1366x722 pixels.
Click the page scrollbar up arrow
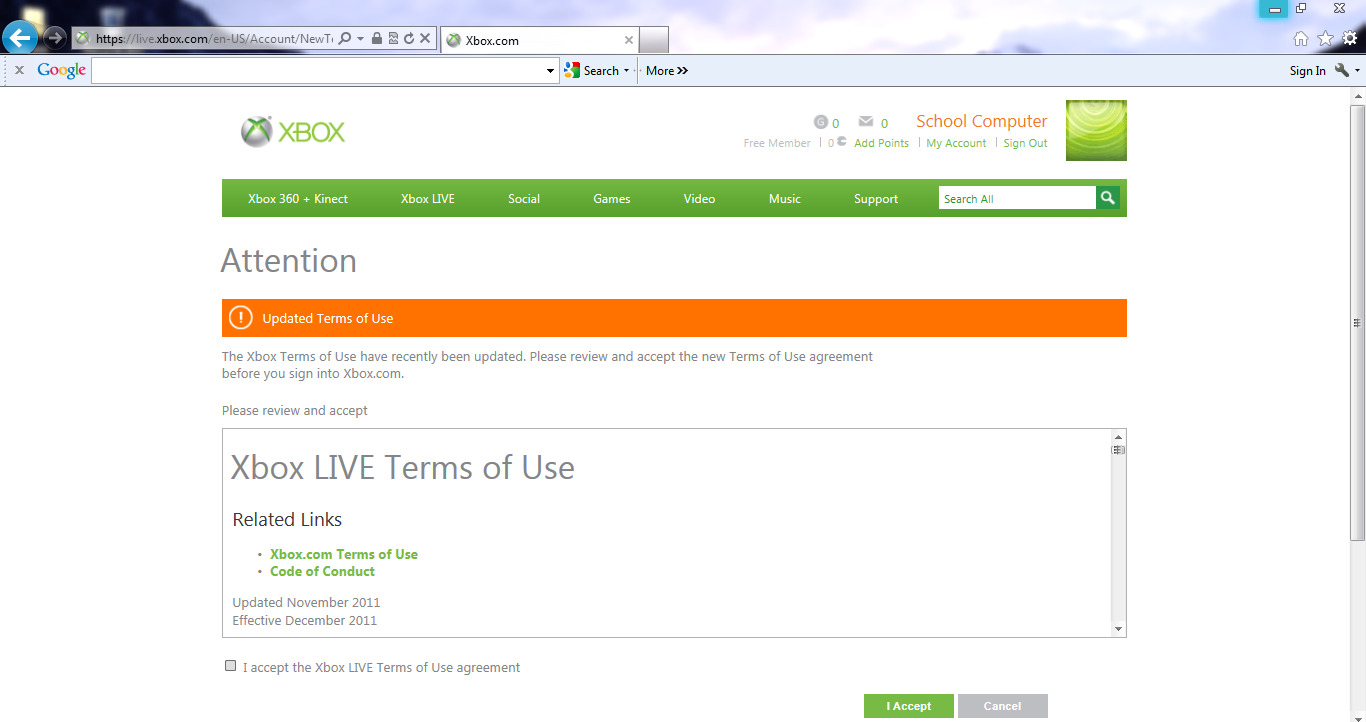(1357, 95)
